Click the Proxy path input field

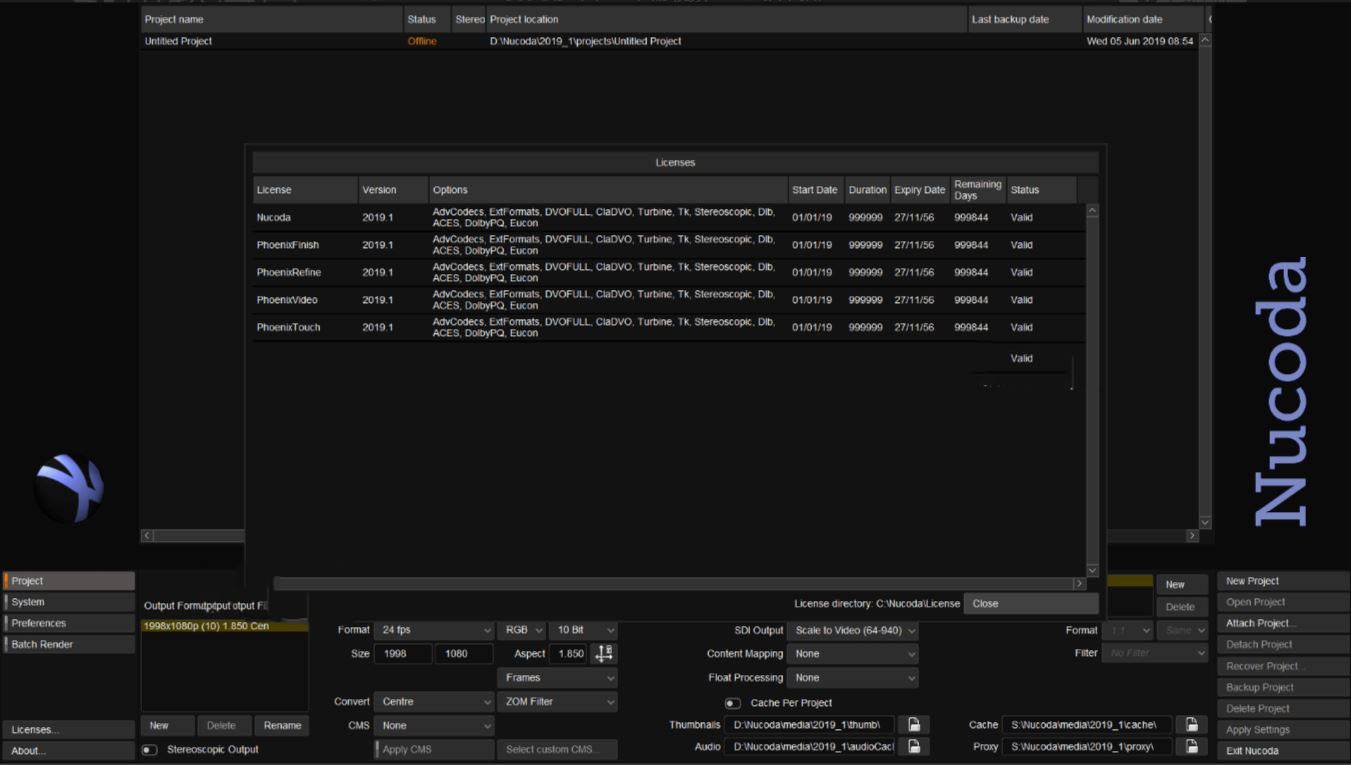coord(1088,747)
